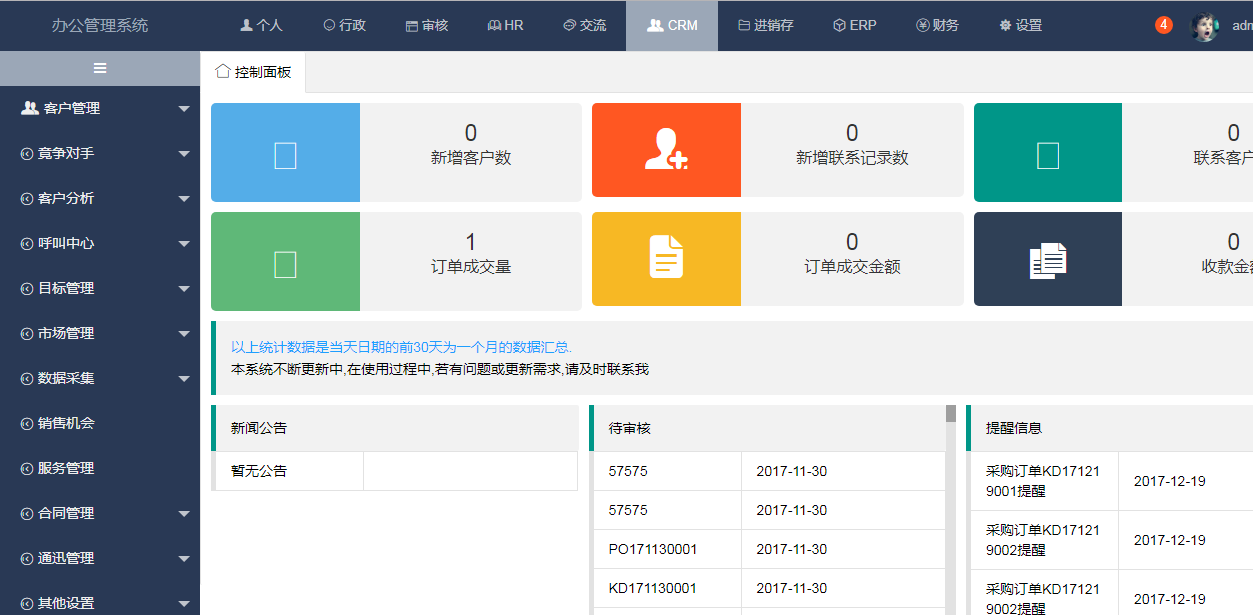This screenshot has height=615, width=1253.
Task: Click the admin user avatar
Action: click(x=1204, y=26)
